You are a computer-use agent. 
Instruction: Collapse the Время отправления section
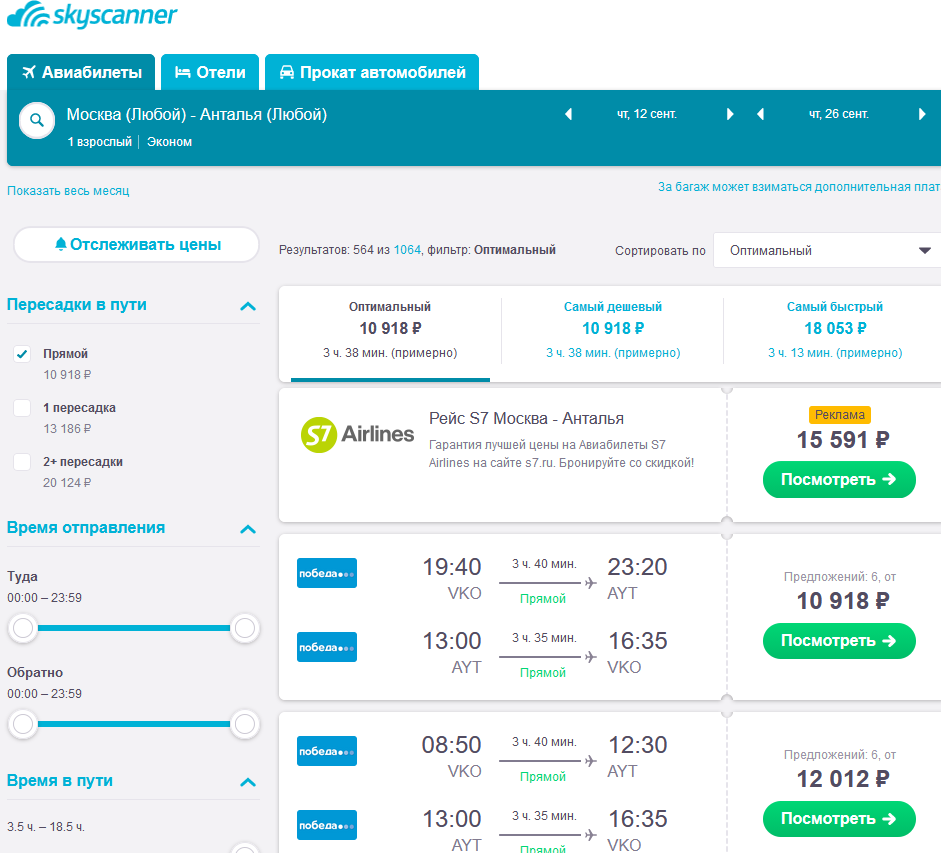(x=248, y=529)
